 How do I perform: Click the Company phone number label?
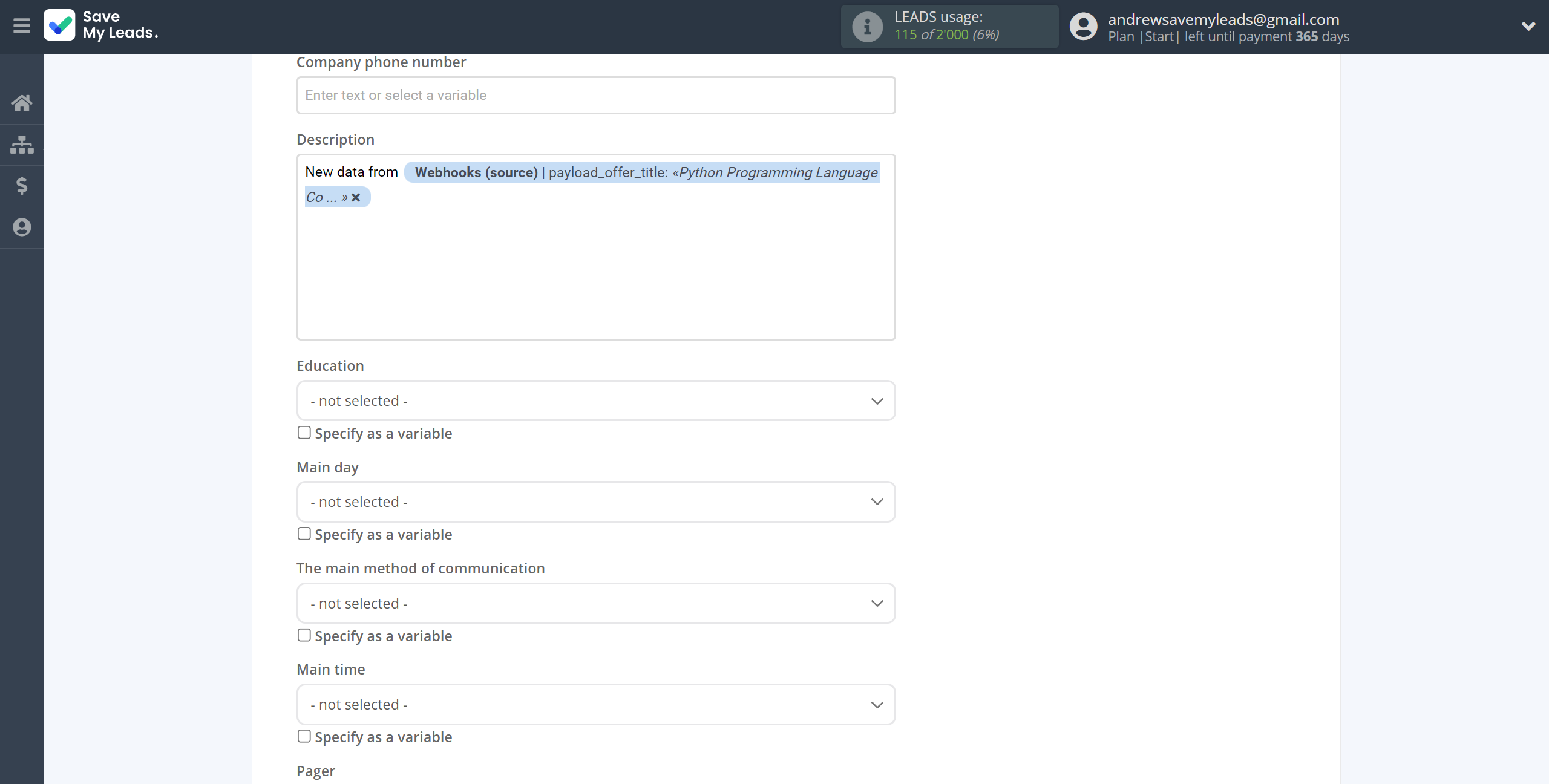(x=381, y=62)
